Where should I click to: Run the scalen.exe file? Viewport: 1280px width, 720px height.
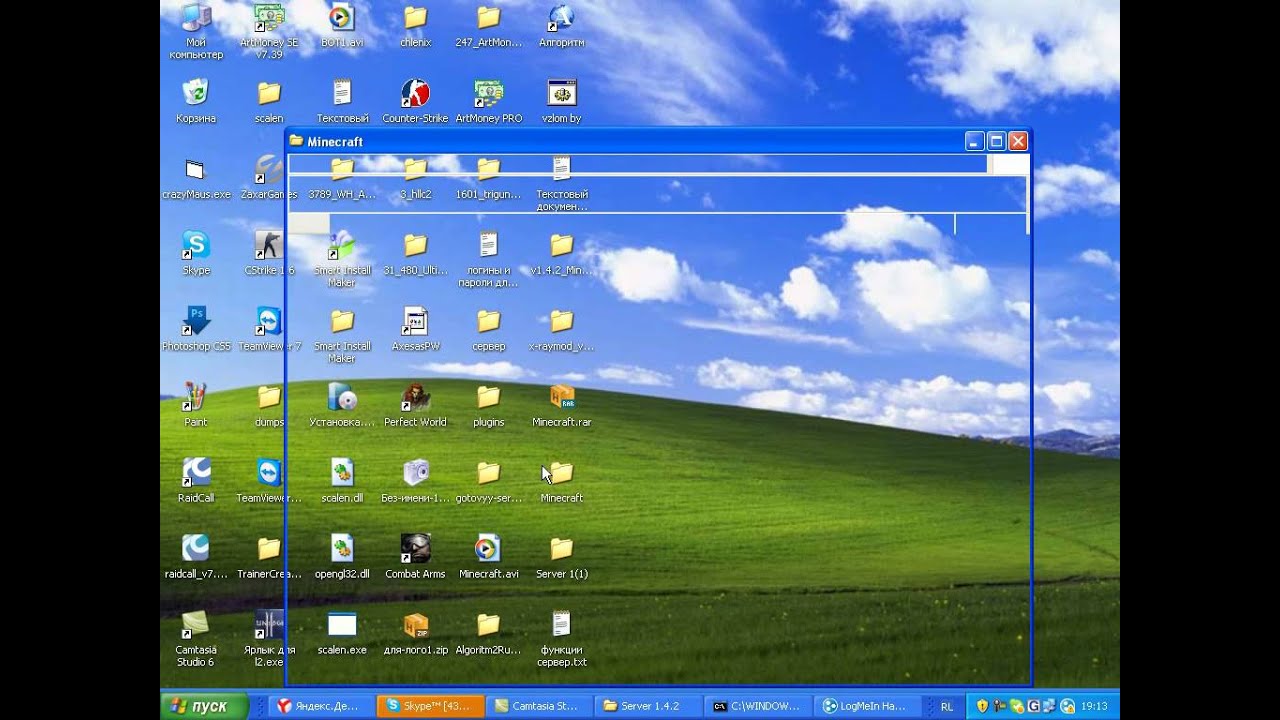(x=342, y=633)
